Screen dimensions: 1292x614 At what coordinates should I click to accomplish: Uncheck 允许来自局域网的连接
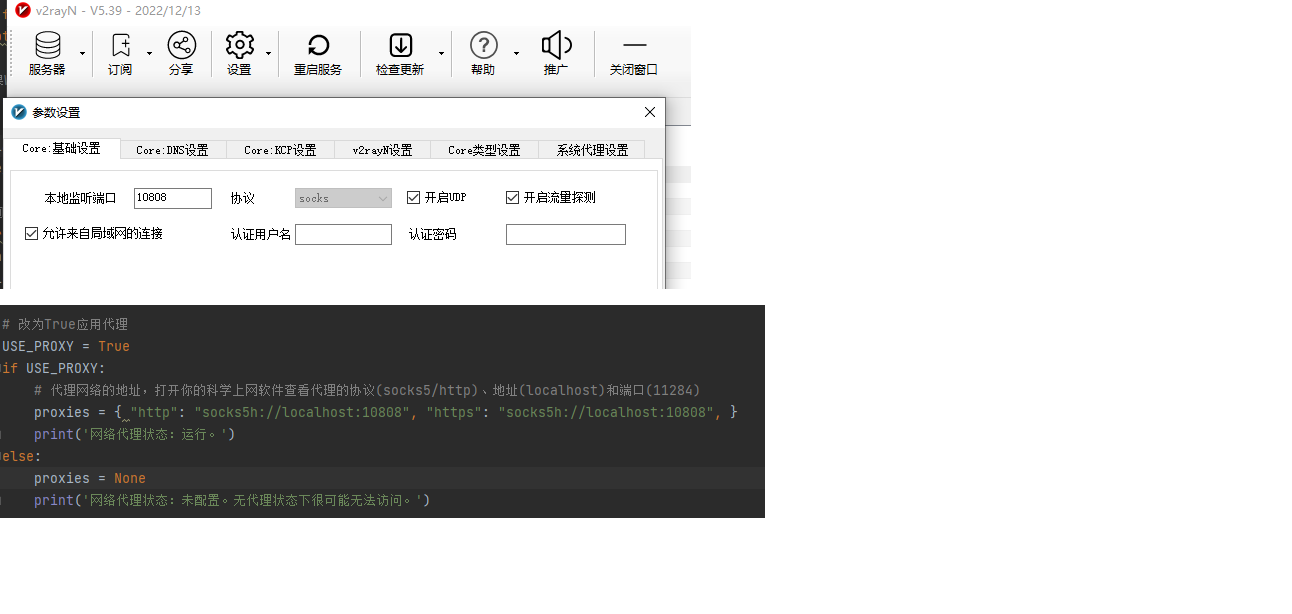click(31, 233)
